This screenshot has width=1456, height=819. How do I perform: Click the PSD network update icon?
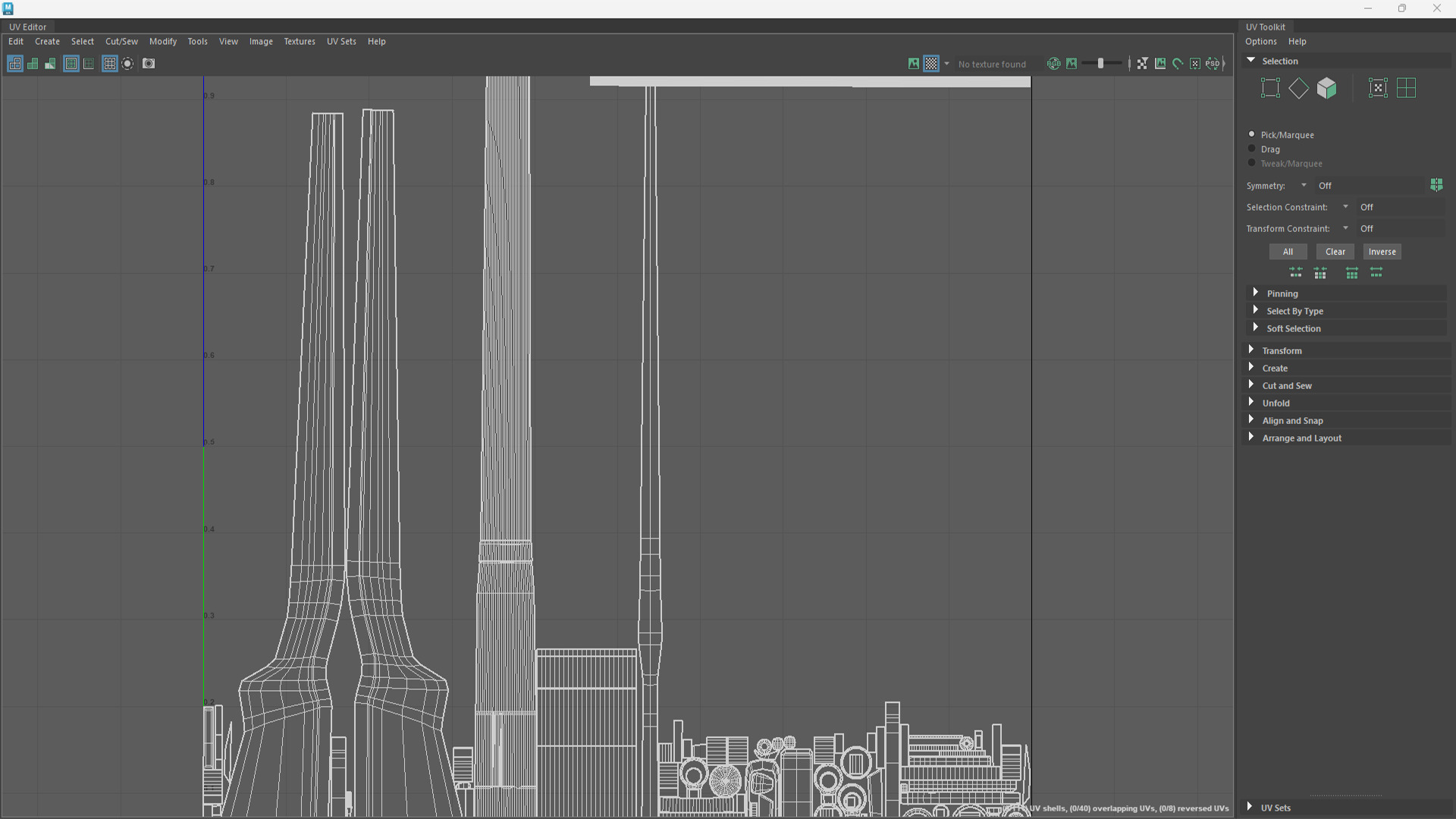(x=1213, y=64)
